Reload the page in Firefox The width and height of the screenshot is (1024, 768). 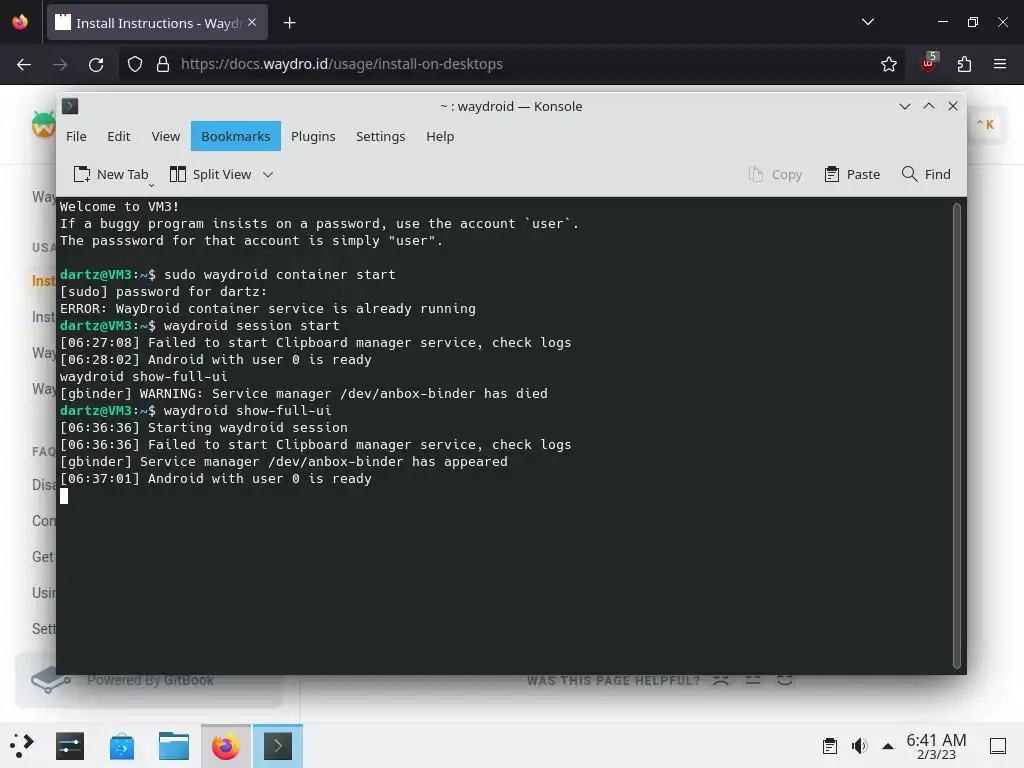[96, 64]
